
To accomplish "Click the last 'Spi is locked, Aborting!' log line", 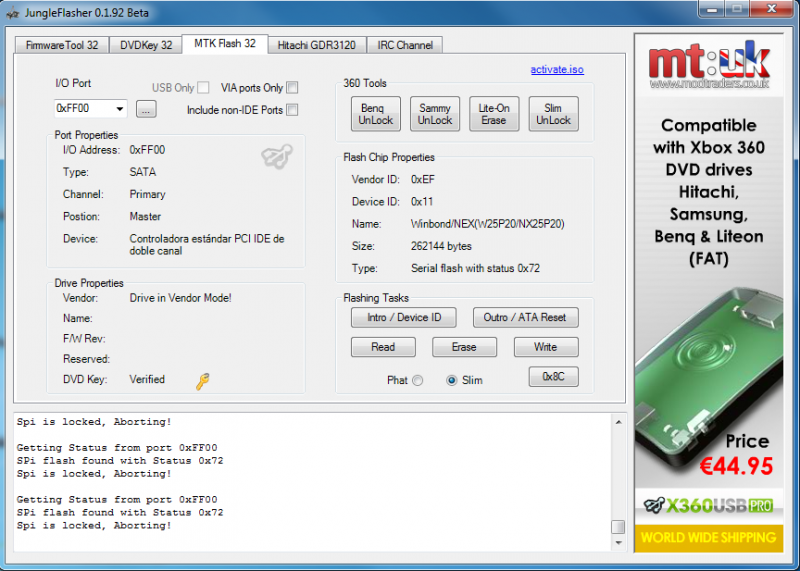I will coord(94,526).
